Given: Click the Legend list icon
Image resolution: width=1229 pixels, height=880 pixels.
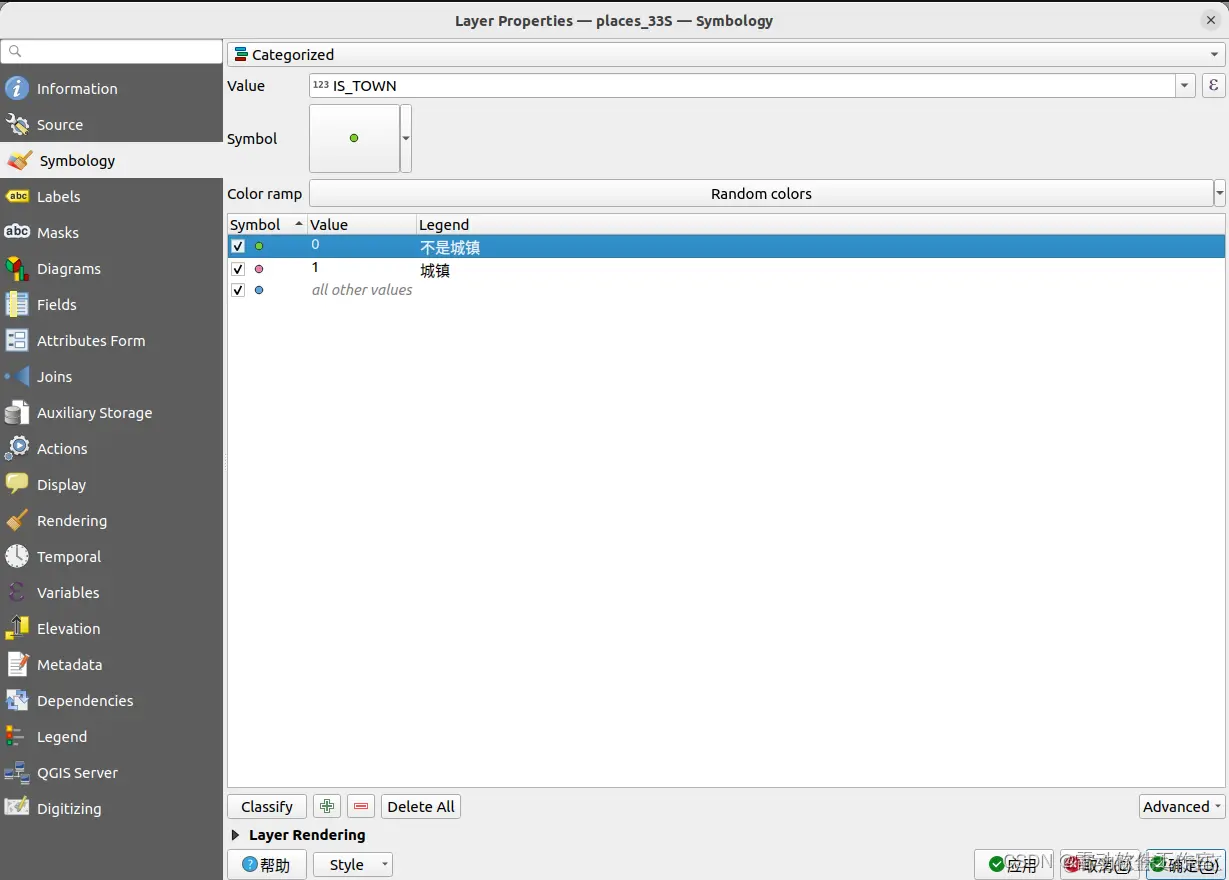Looking at the screenshot, I should [x=17, y=736].
